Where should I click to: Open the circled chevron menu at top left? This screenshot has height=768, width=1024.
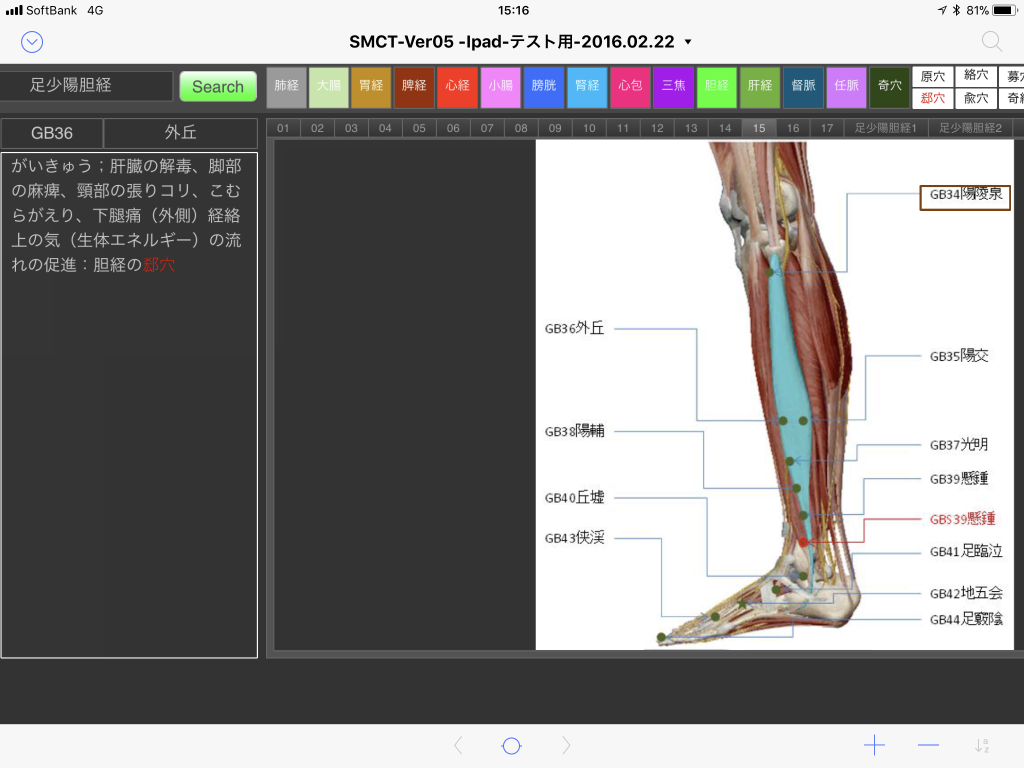32,42
